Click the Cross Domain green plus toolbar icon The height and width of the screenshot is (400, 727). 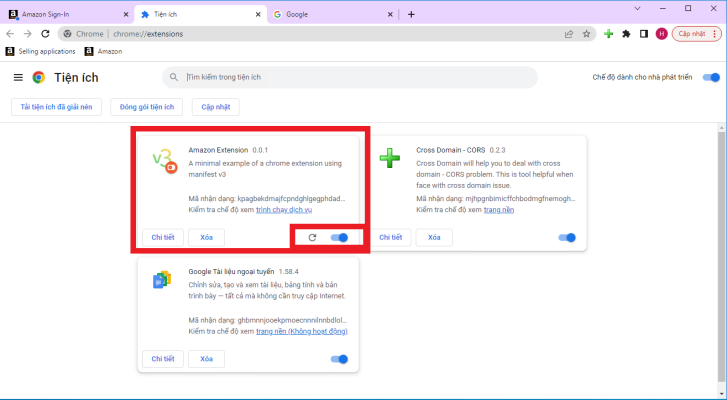point(608,34)
